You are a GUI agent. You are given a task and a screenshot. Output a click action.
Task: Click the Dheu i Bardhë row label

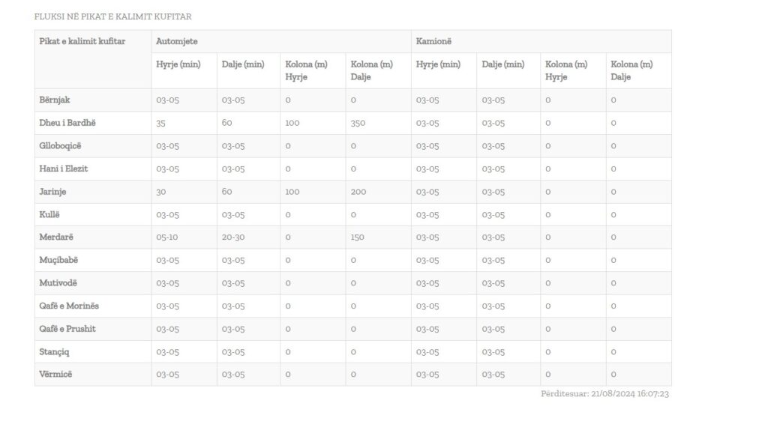coord(67,123)
